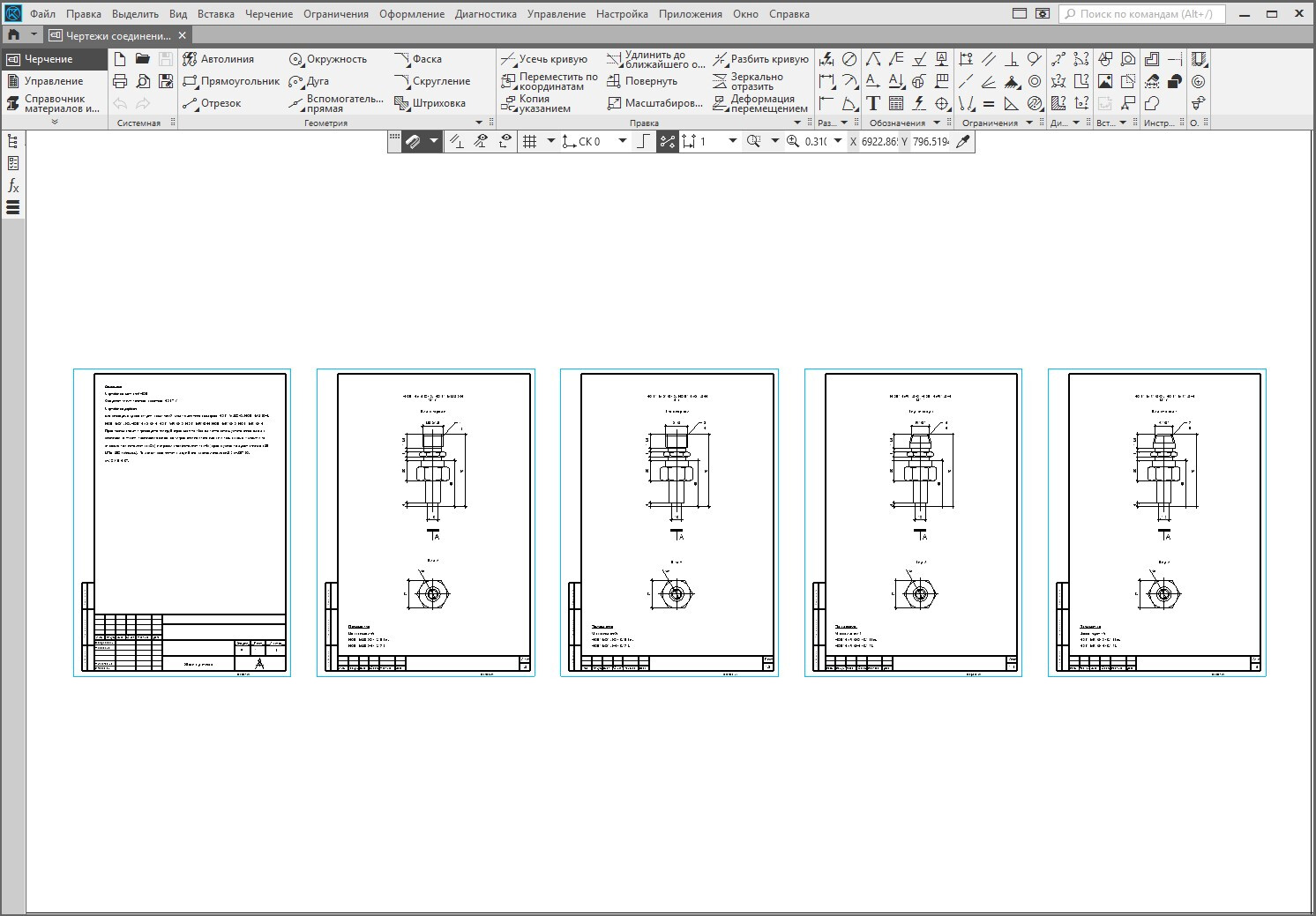1316x916 pixels.
Task: Click the Справочник материалов button
Action: [53, 104]
